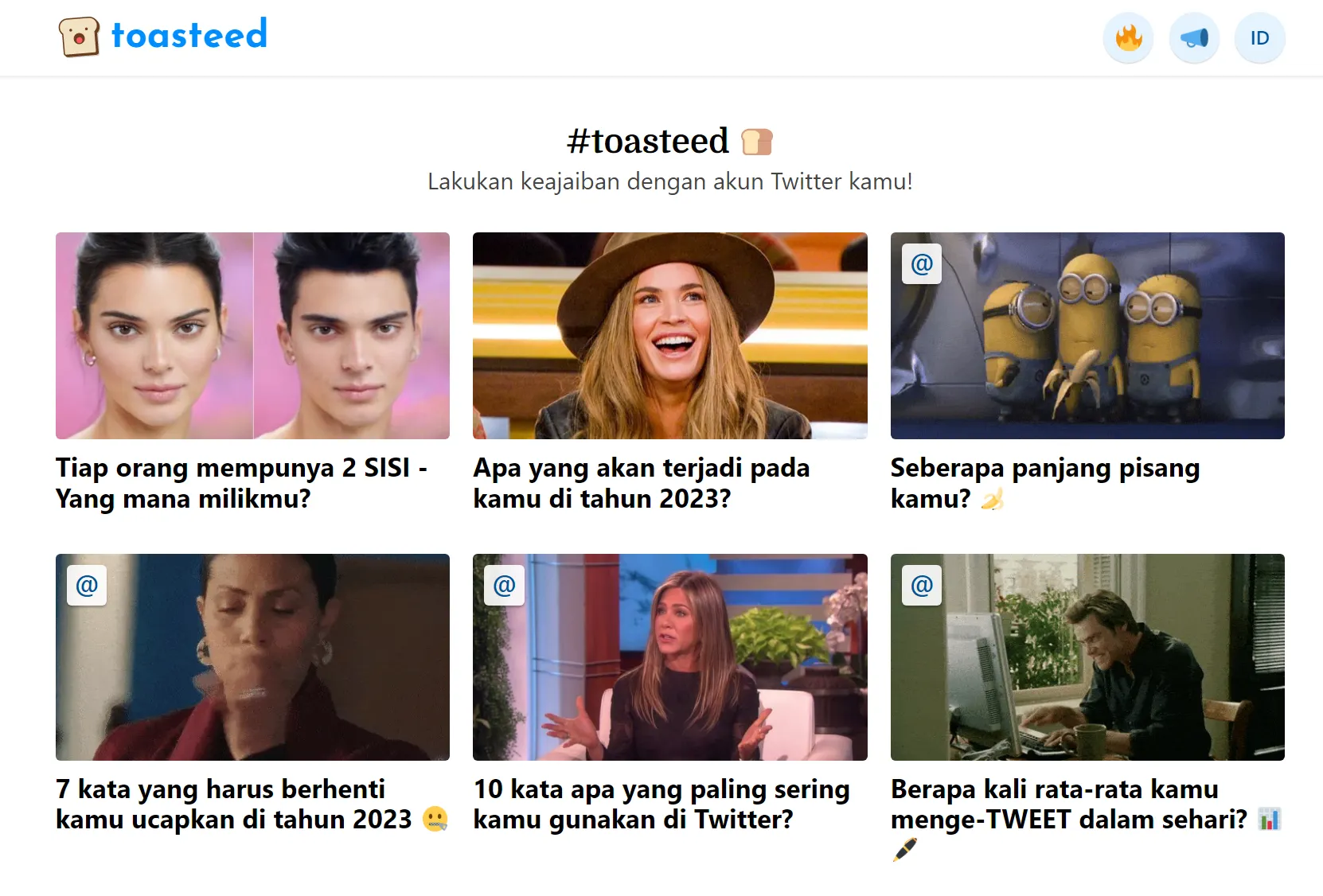Image resolution: width=1323 pixels, height=896 pixels.
Task: Click the megaphone announcements icon
Action: click(1194, 38)
